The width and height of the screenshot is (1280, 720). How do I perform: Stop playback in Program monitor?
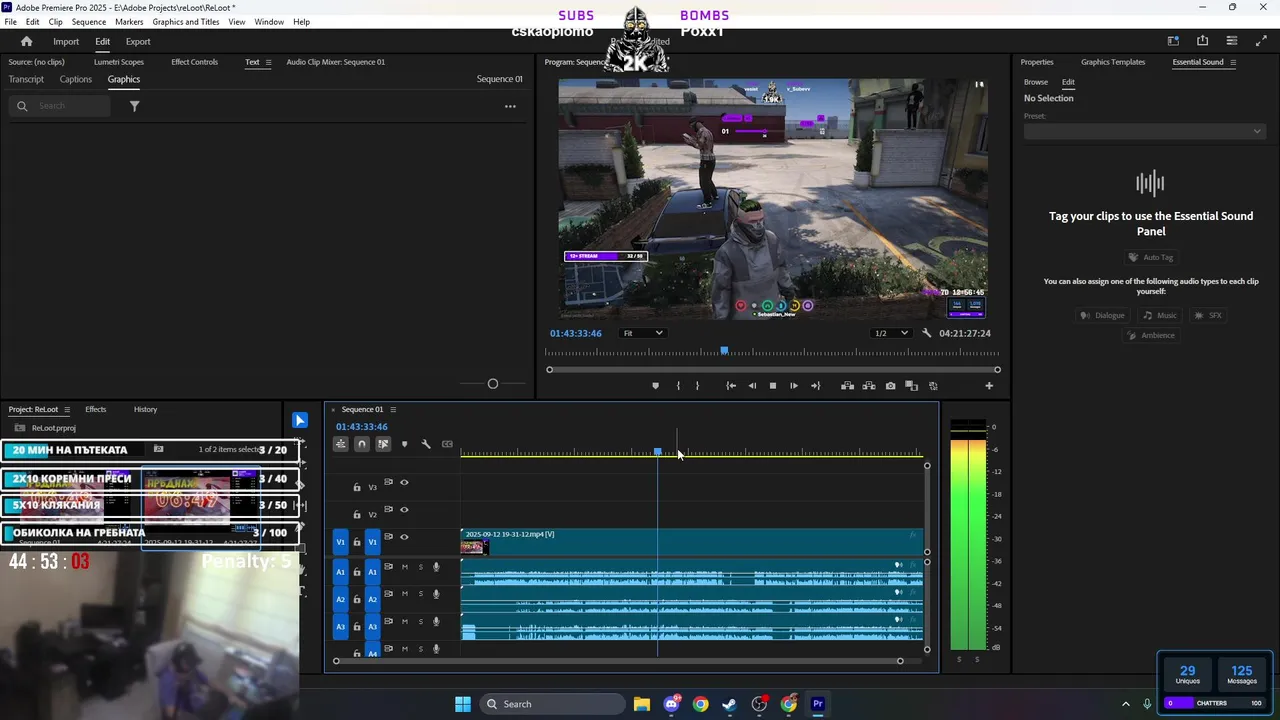[x=772, y=386]
